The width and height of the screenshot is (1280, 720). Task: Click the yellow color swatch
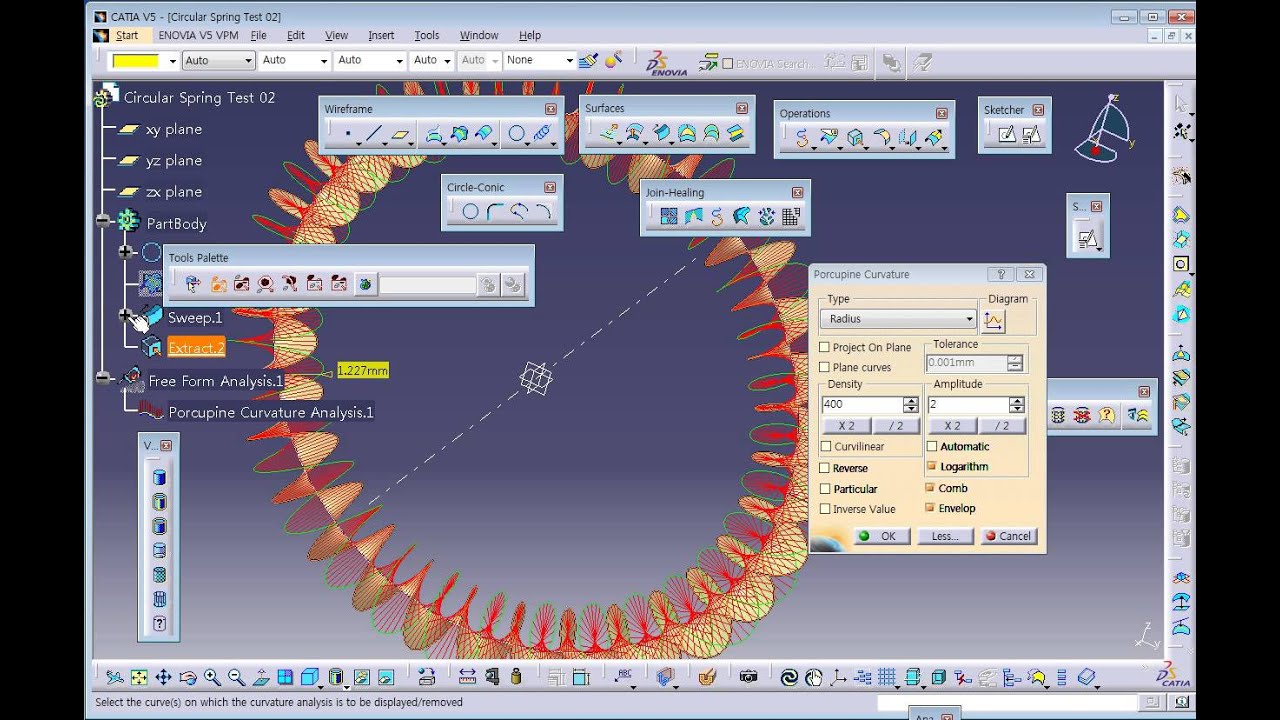pyautogui.click(x=136, y=61)
